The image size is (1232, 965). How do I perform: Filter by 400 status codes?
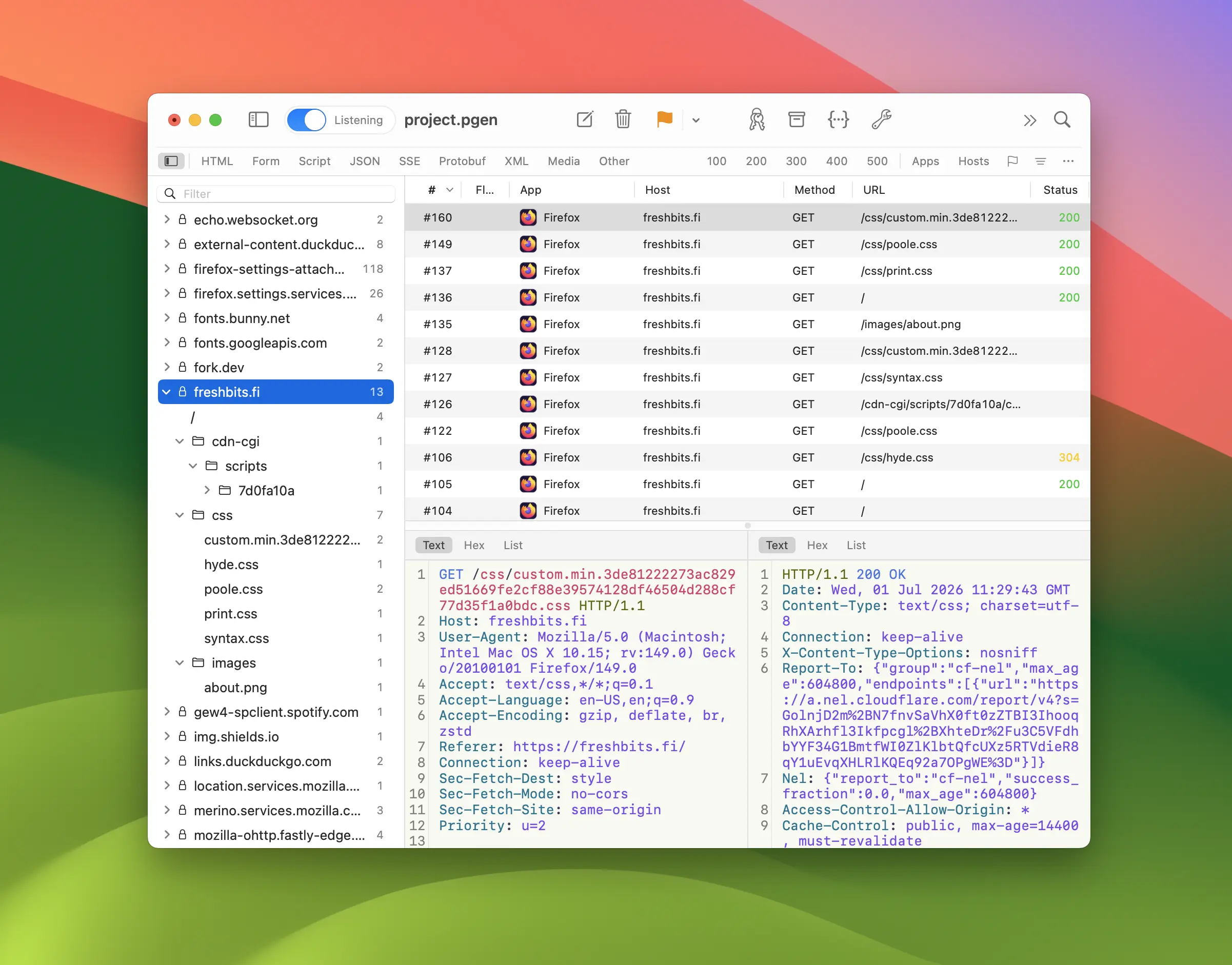837,161
